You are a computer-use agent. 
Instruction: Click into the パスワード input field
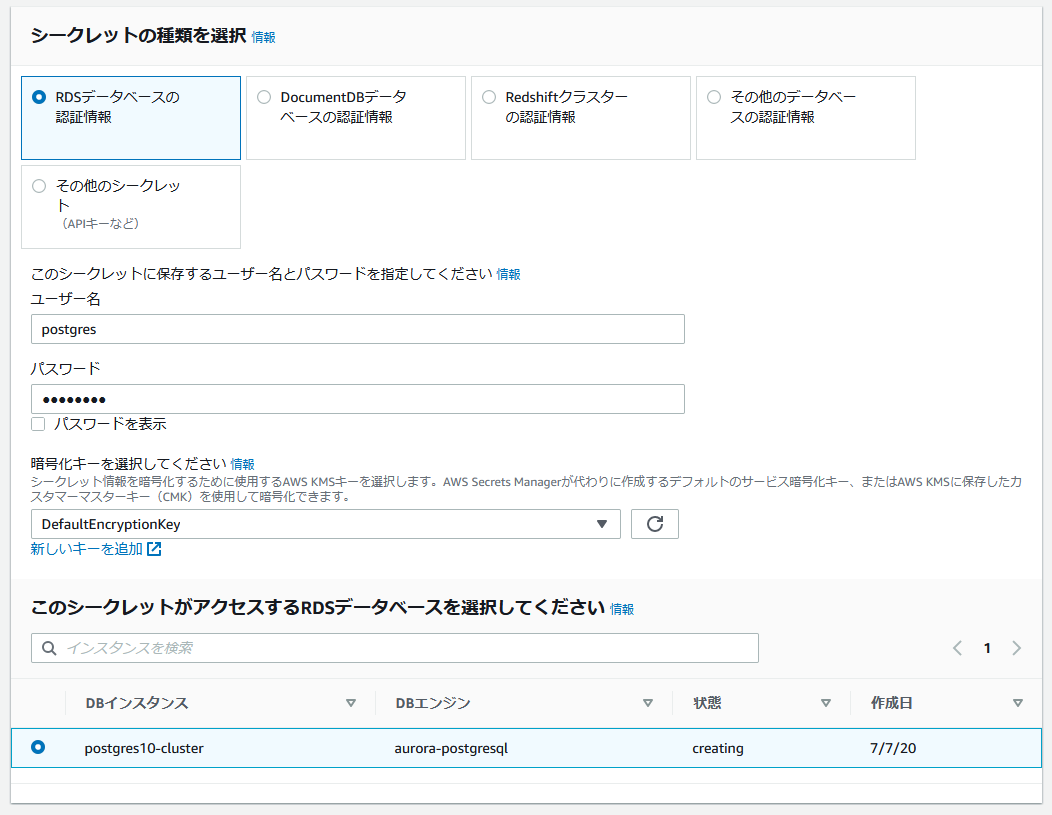click(358, 399)
